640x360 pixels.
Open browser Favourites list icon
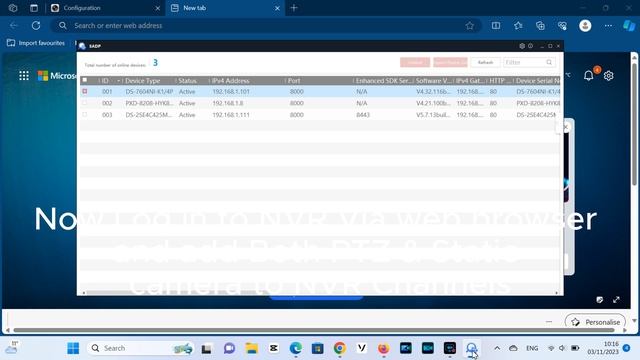coord(518,26)
